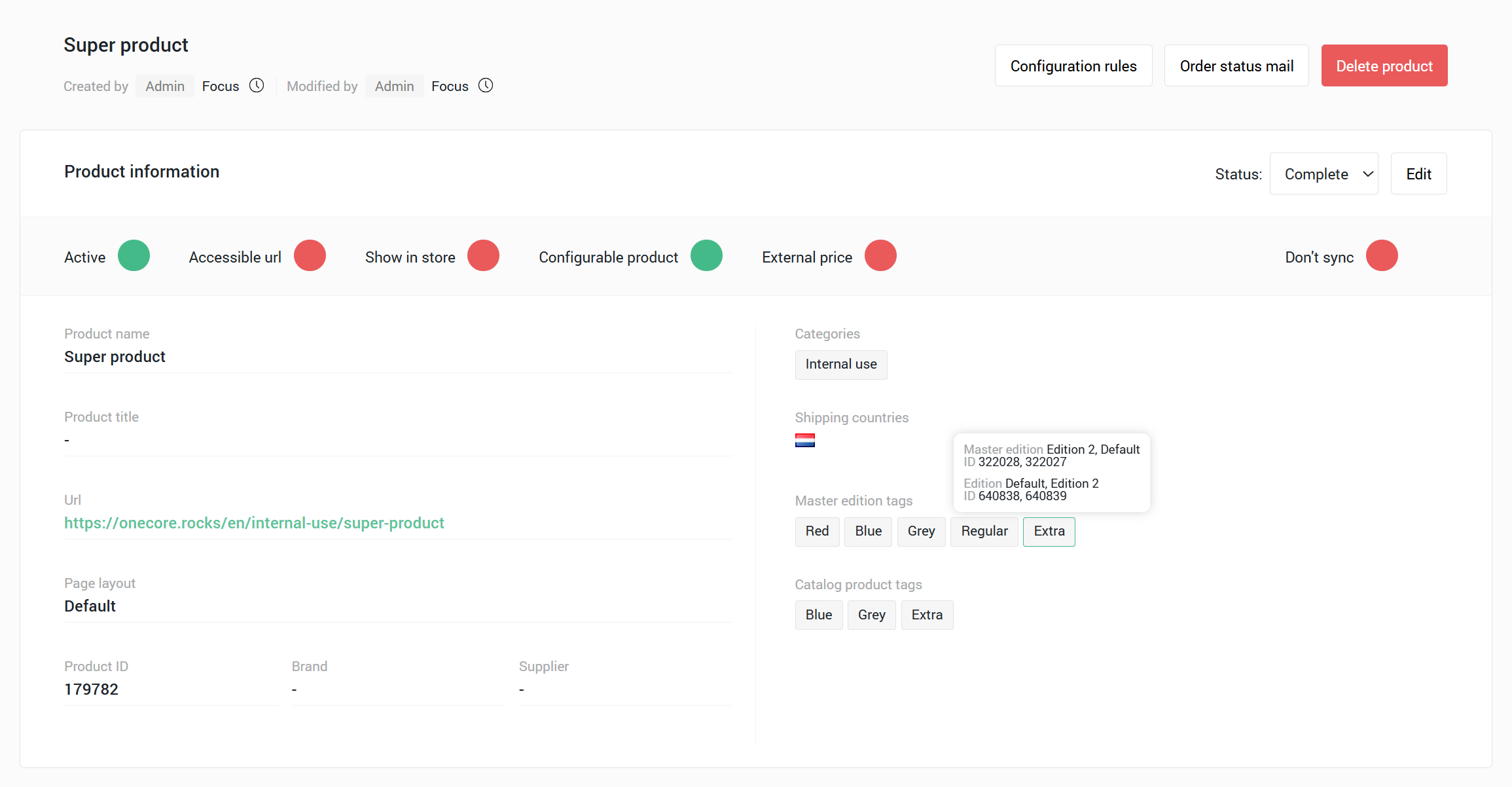Toggle the Active status indicator

tap(134, 256)
